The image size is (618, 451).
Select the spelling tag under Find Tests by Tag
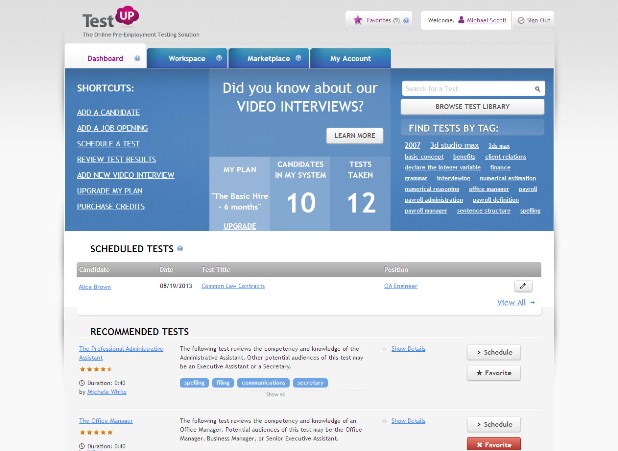coord(530,211)
